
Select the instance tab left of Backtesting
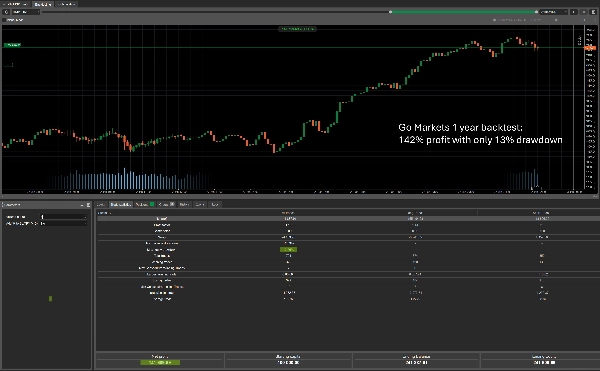click(x=15, y=4)
